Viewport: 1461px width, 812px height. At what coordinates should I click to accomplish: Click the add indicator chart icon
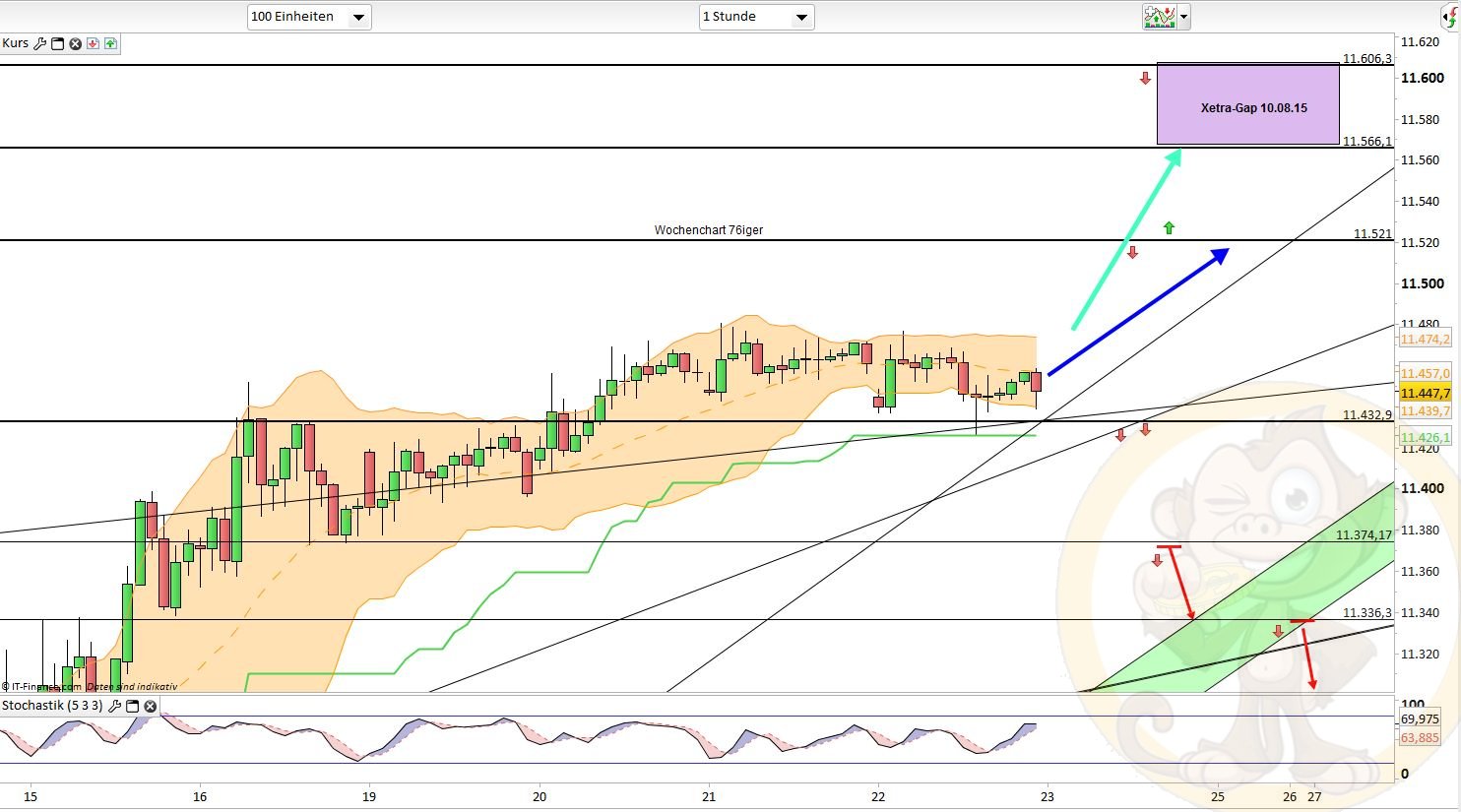pyautogui.click(x=1159, y=17)
